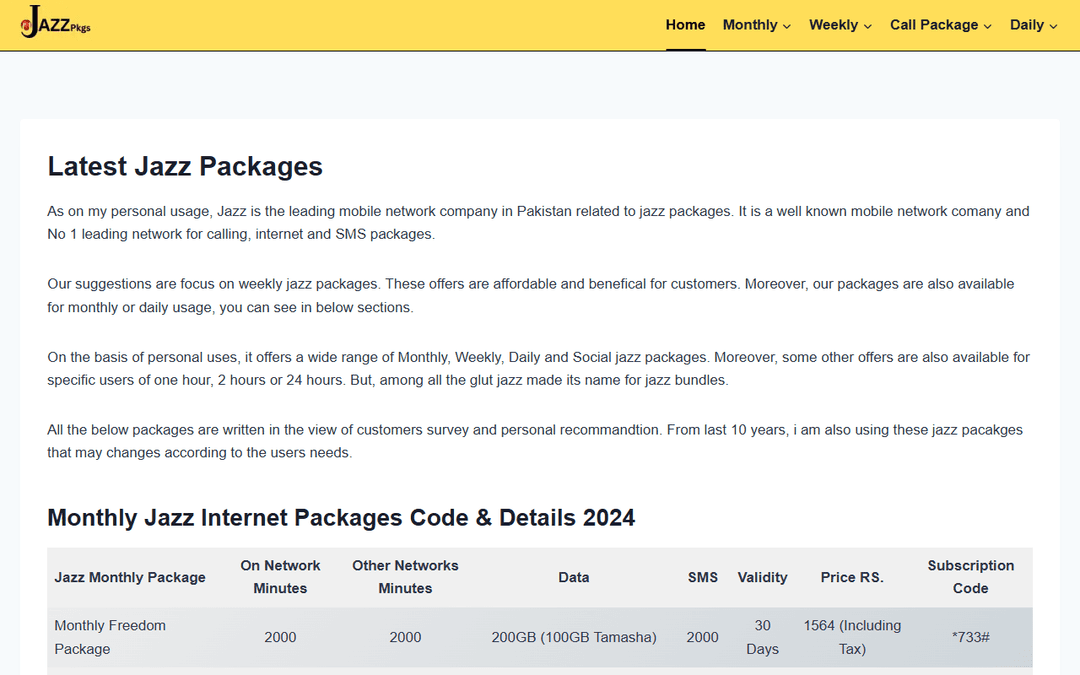The image size is (1080, 675).
Task: Click the Data column header
Action: [574, 577]
